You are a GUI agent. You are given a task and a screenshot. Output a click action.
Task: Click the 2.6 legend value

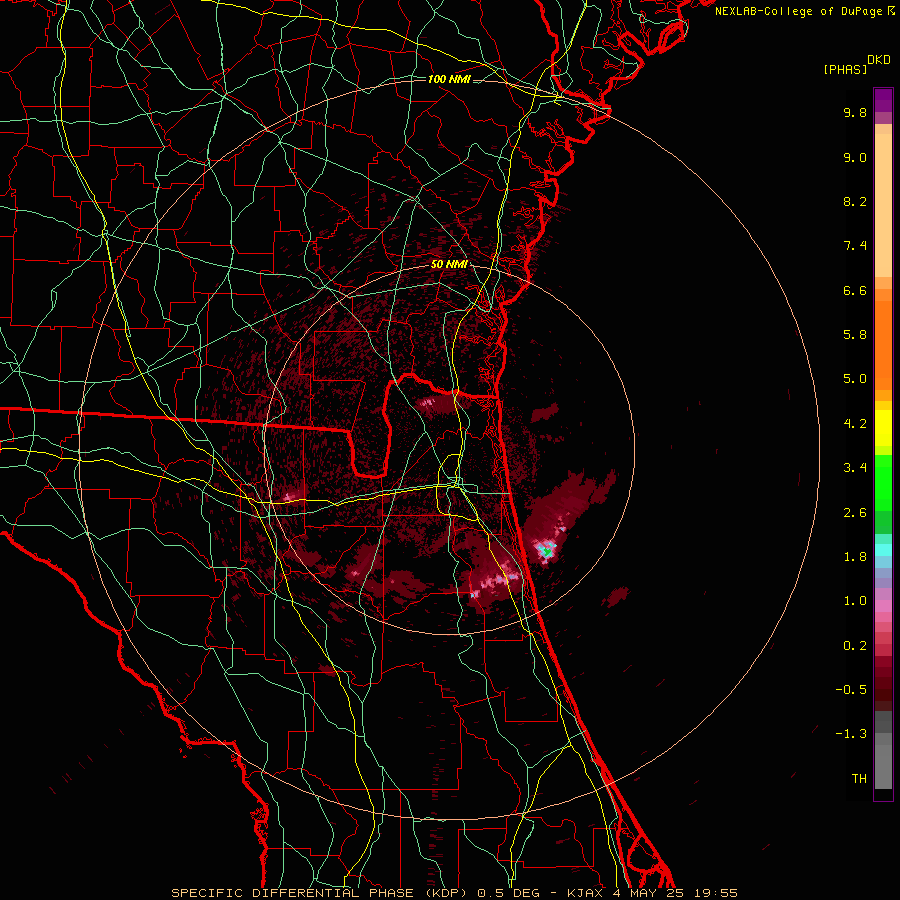pyautogui.click(x=855, y=513)
